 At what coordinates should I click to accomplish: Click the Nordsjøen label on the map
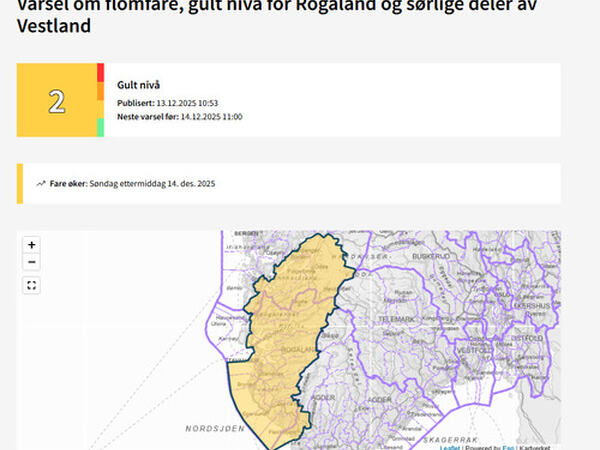[x=214, y=428]
